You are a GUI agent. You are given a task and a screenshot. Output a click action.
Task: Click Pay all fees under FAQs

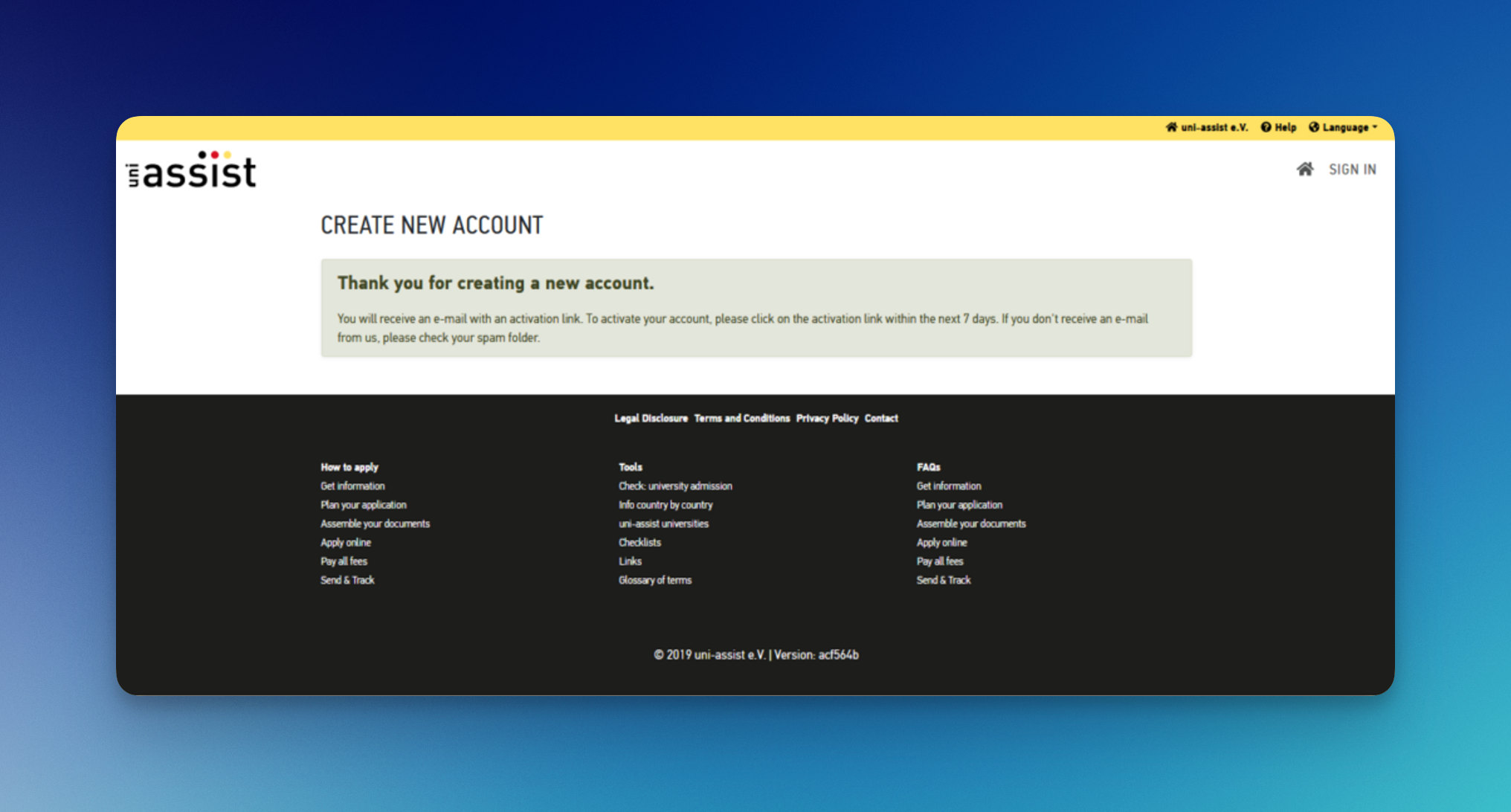tap(940, 561)
